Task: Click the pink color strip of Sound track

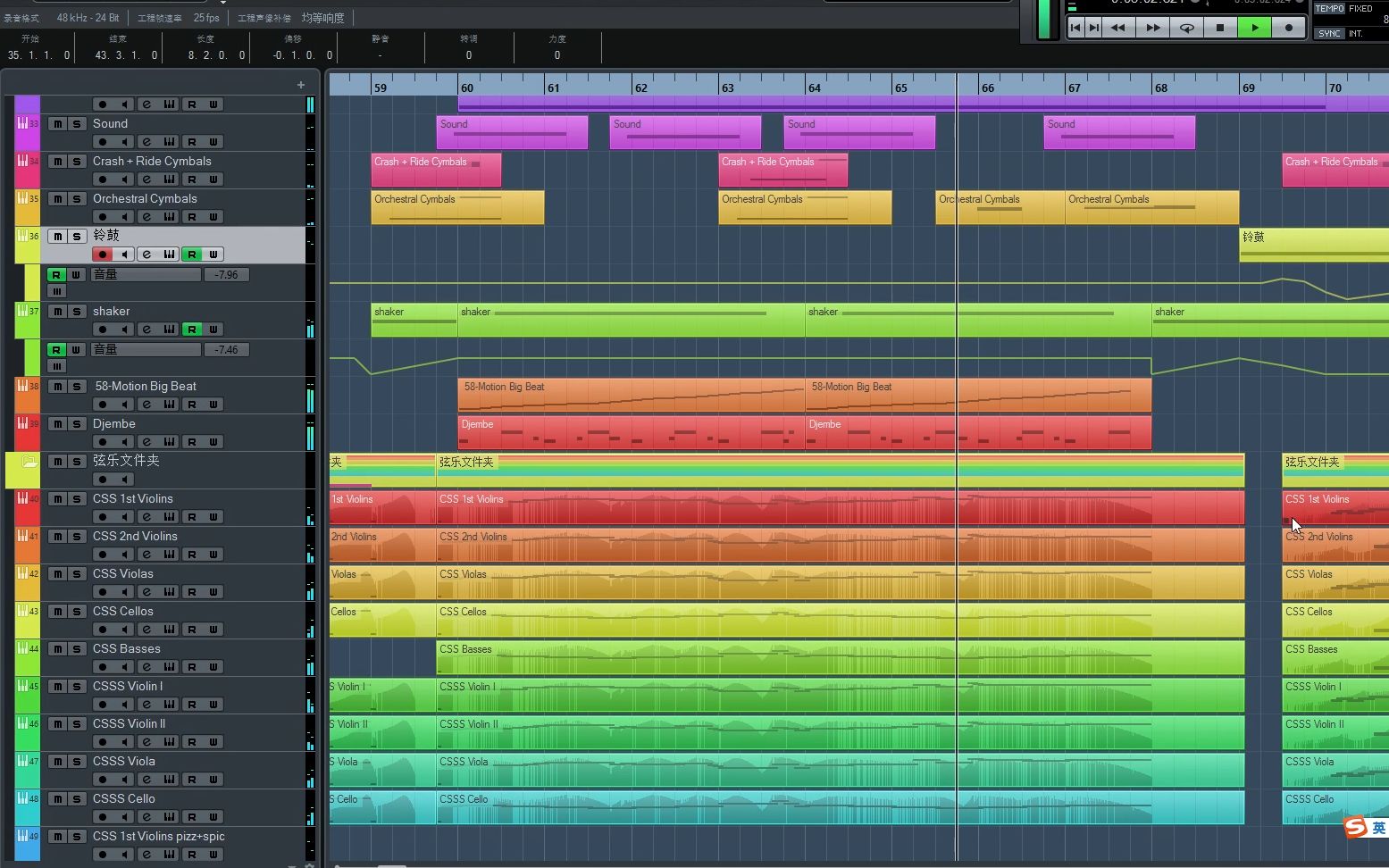Action: (x=28, y=132)
